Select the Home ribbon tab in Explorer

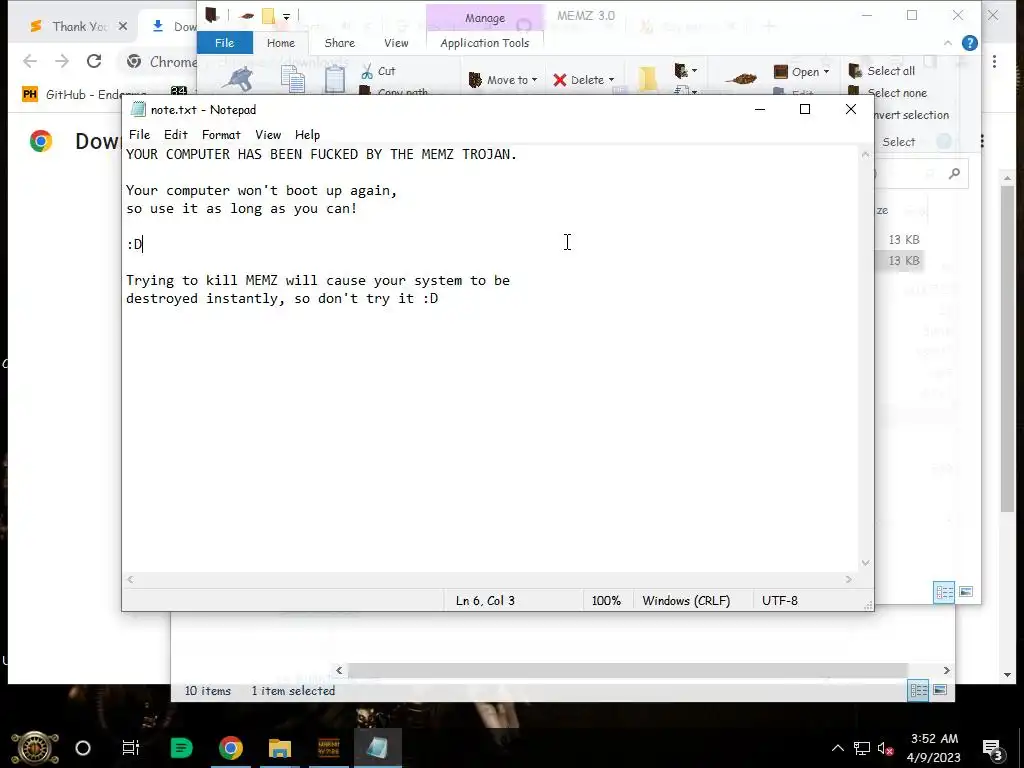click(281, 43)
